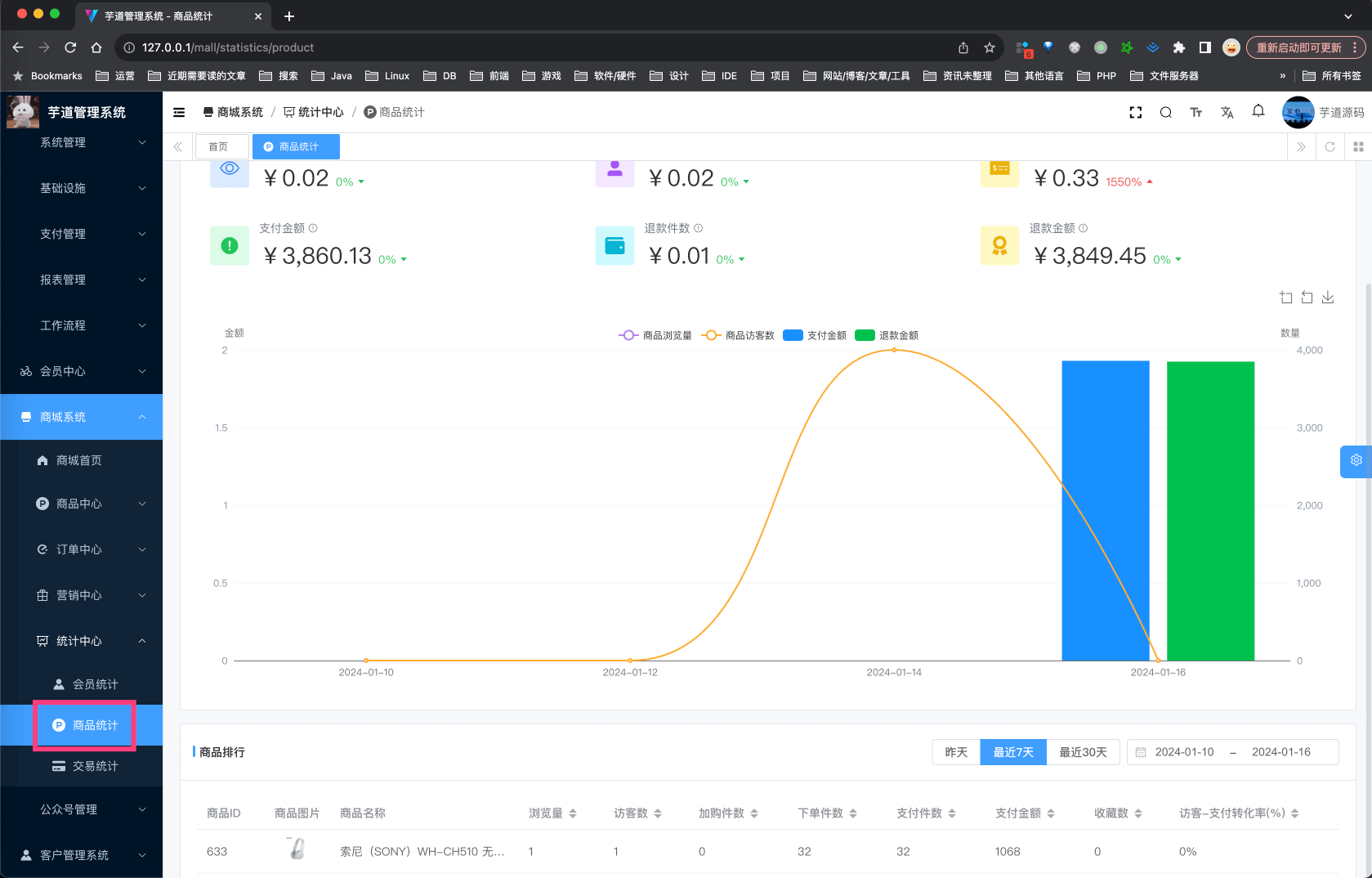Open the language translation icon
The height and width of the screenshot is (878, 1372).
(1227, 113)
